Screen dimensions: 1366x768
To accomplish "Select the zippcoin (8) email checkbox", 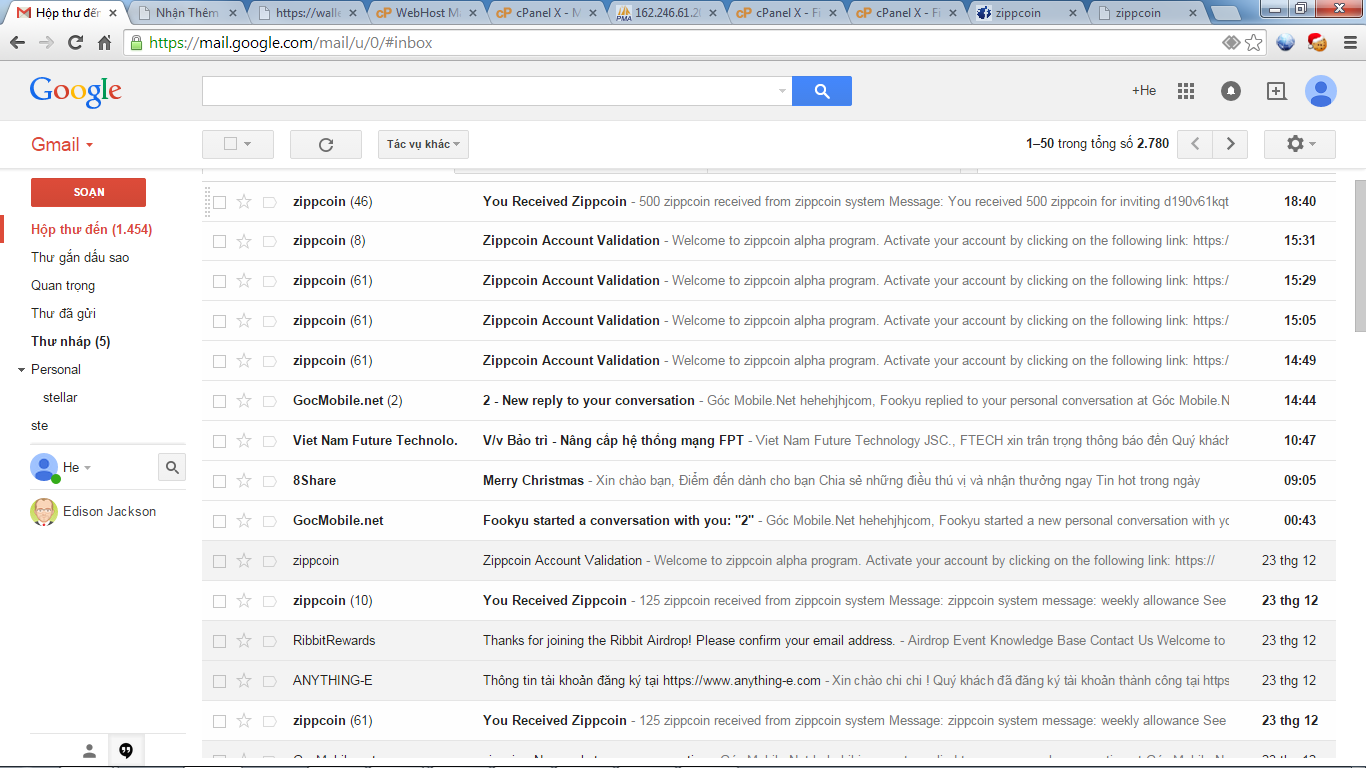I will click(x=219, y=241).
